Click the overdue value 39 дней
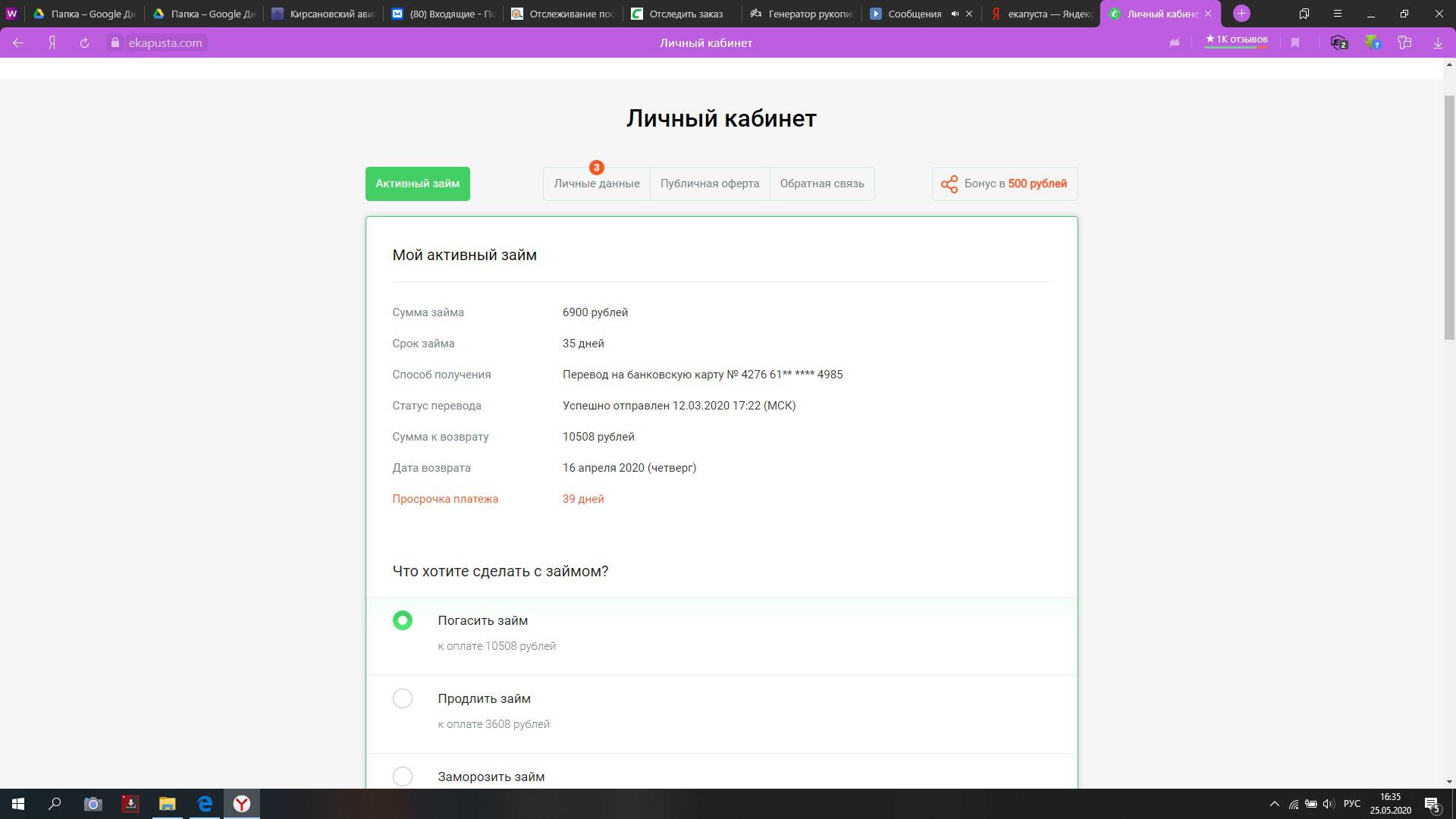The image size is (1456, 819). [583, 499]
